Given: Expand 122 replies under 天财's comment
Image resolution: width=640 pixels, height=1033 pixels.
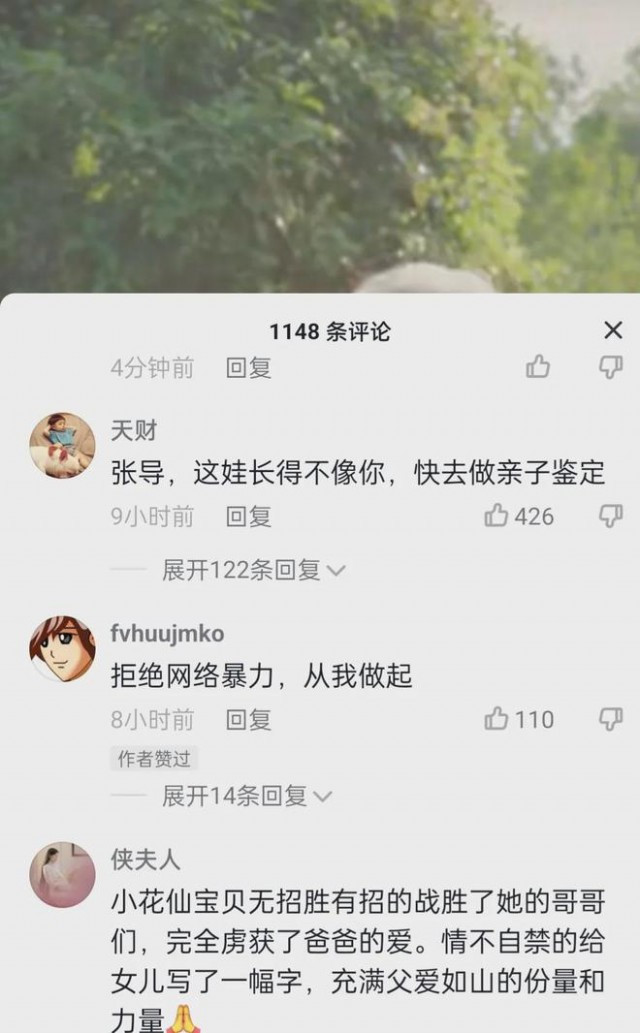Looking at the screenshot, I should 254,570.
